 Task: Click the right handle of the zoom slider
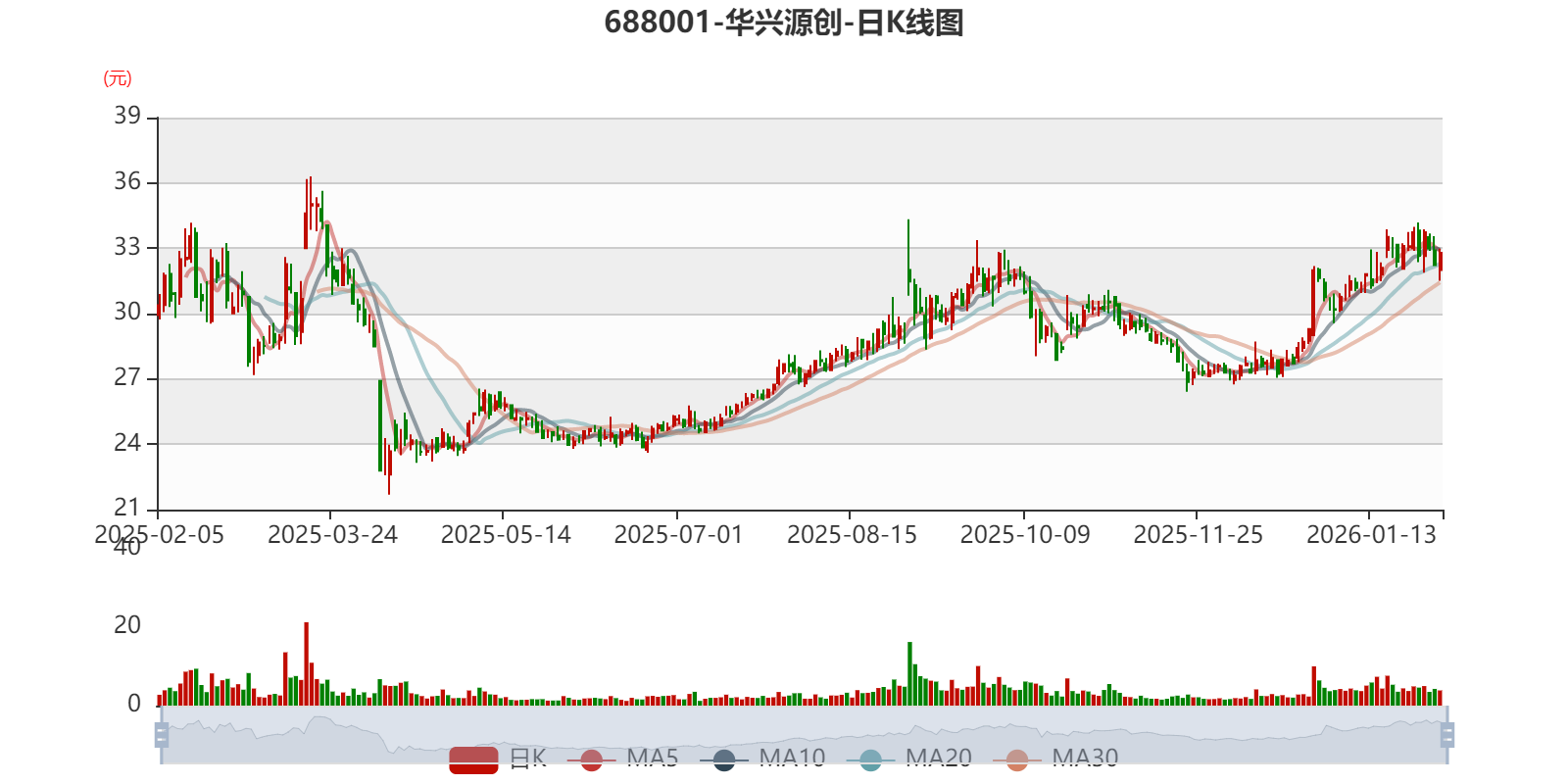1447,734
